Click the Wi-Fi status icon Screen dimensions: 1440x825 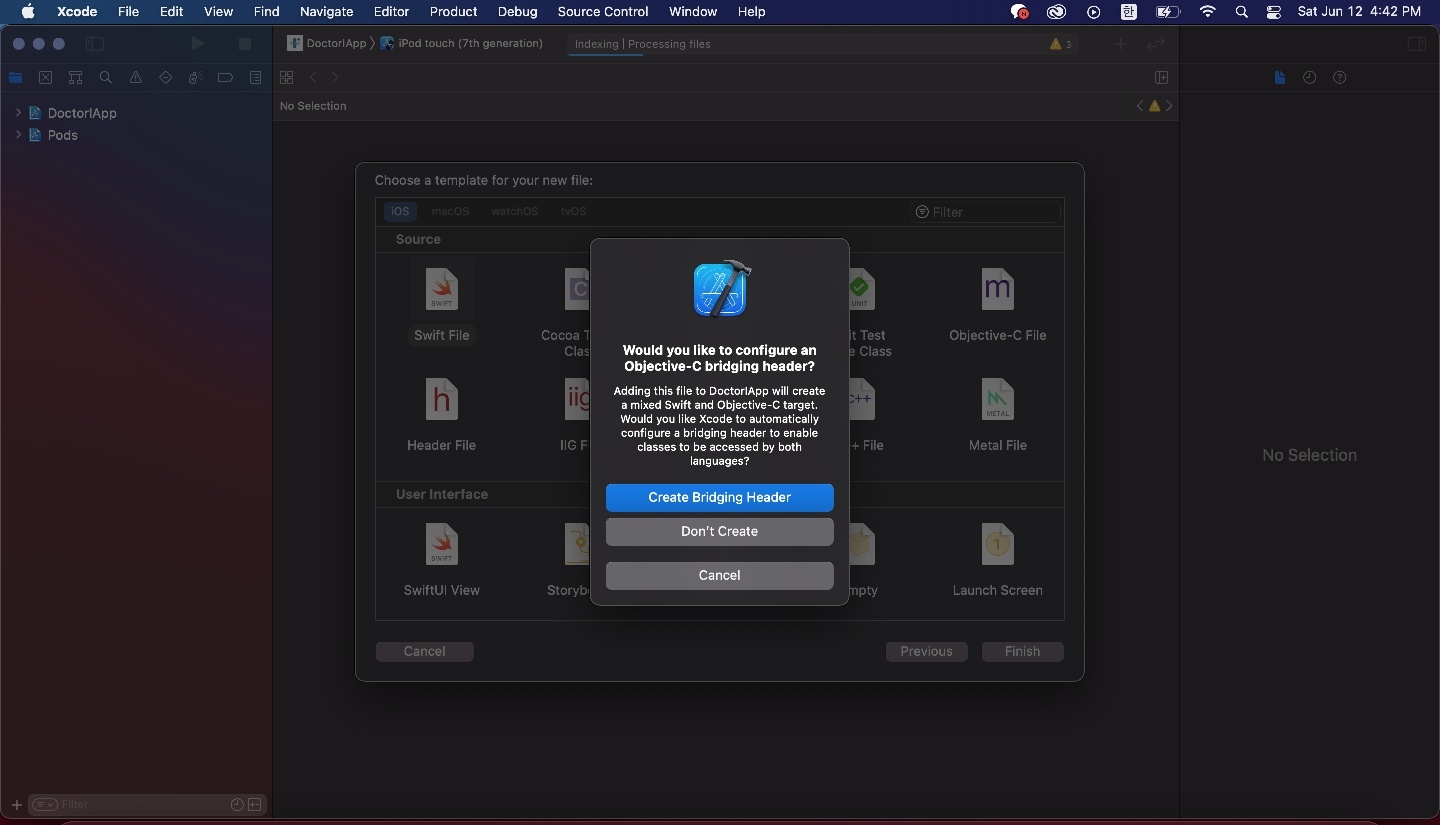point(1208,12)
